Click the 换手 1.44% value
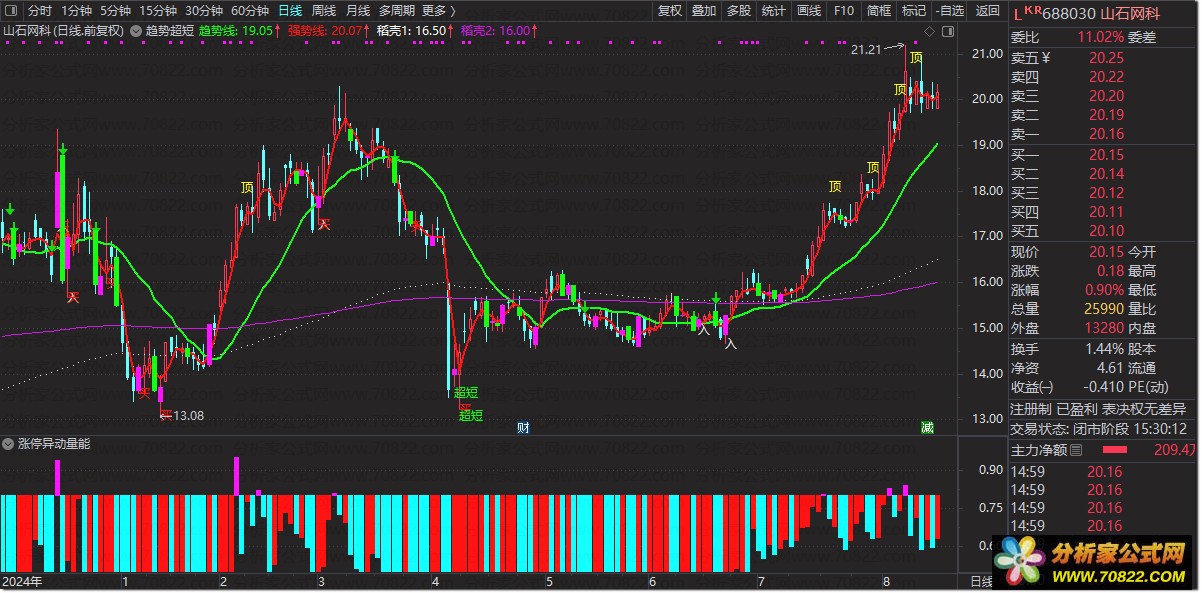The height and width of the screenshot is (593, 1202). [1105, 349]
